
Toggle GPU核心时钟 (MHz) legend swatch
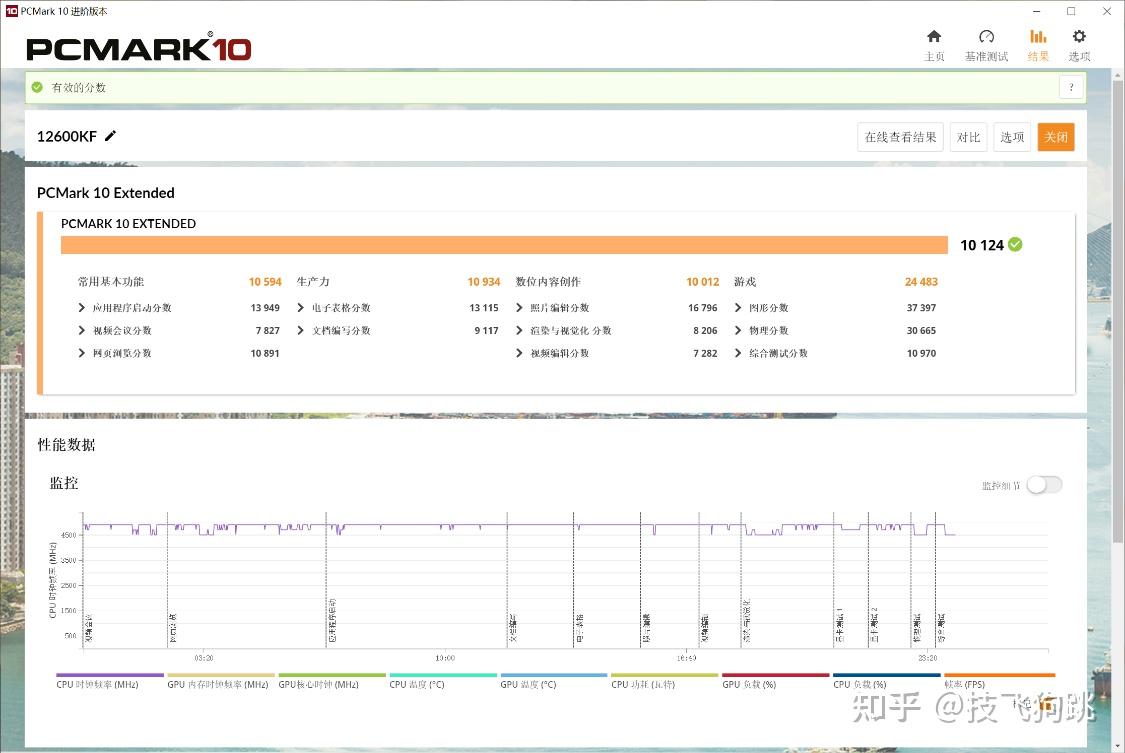coord(332,675)
